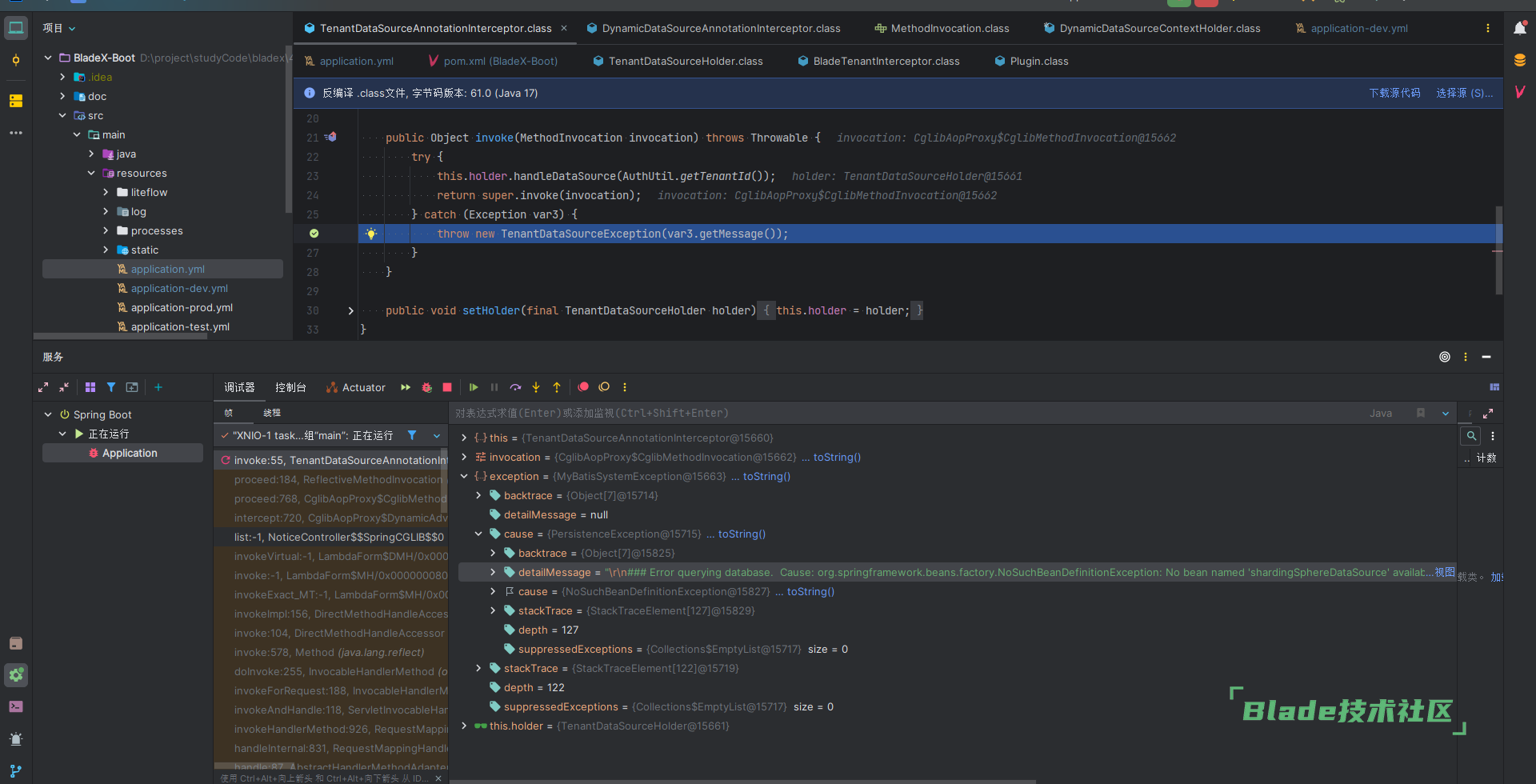The image size is (1536, 784).
Task: Click toString() link on invocation variable
Action: [x=837, y=457]
